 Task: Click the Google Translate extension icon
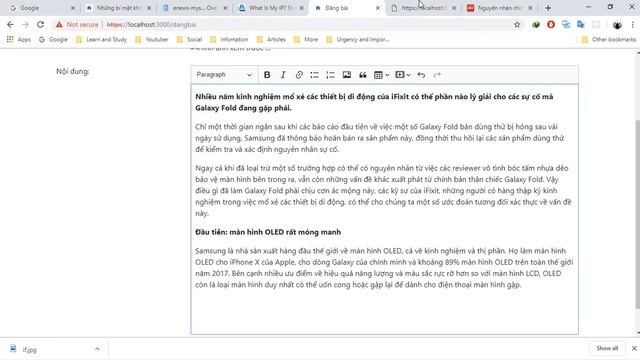[580, 24]
